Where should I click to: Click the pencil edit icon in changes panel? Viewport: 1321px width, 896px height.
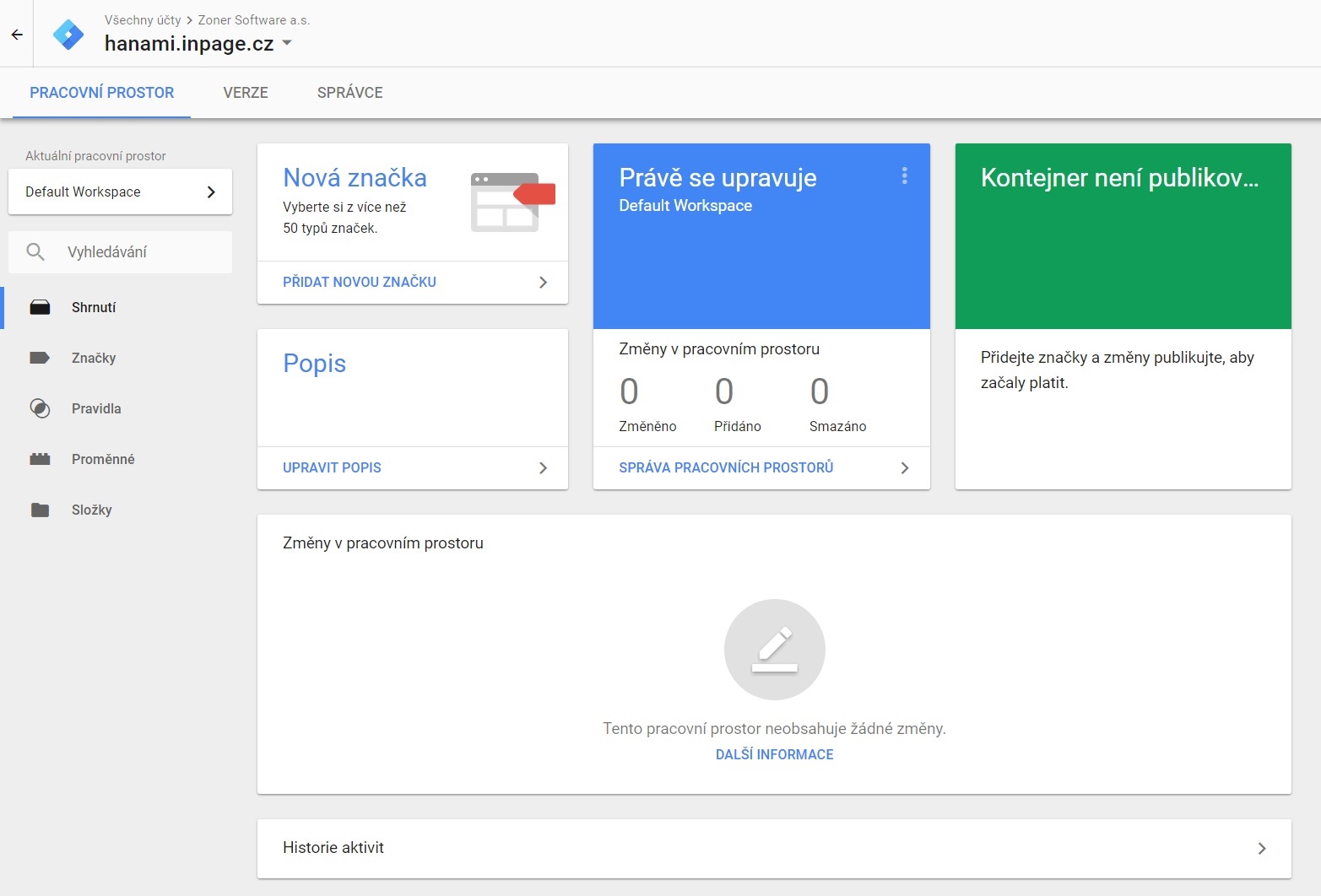(775, 650)
